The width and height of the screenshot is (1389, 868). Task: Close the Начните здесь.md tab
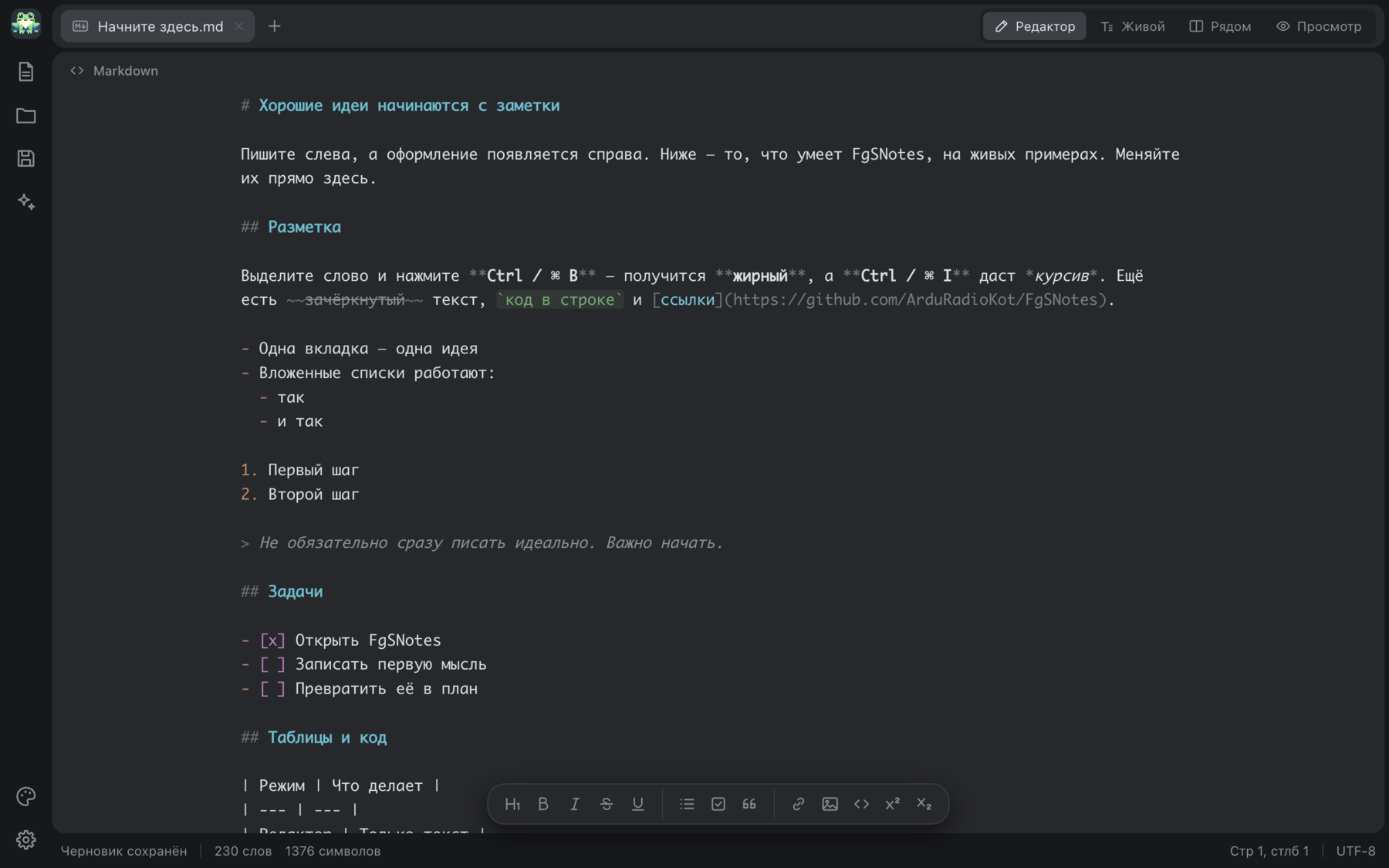pyautogui.click(x=238, y=26)
